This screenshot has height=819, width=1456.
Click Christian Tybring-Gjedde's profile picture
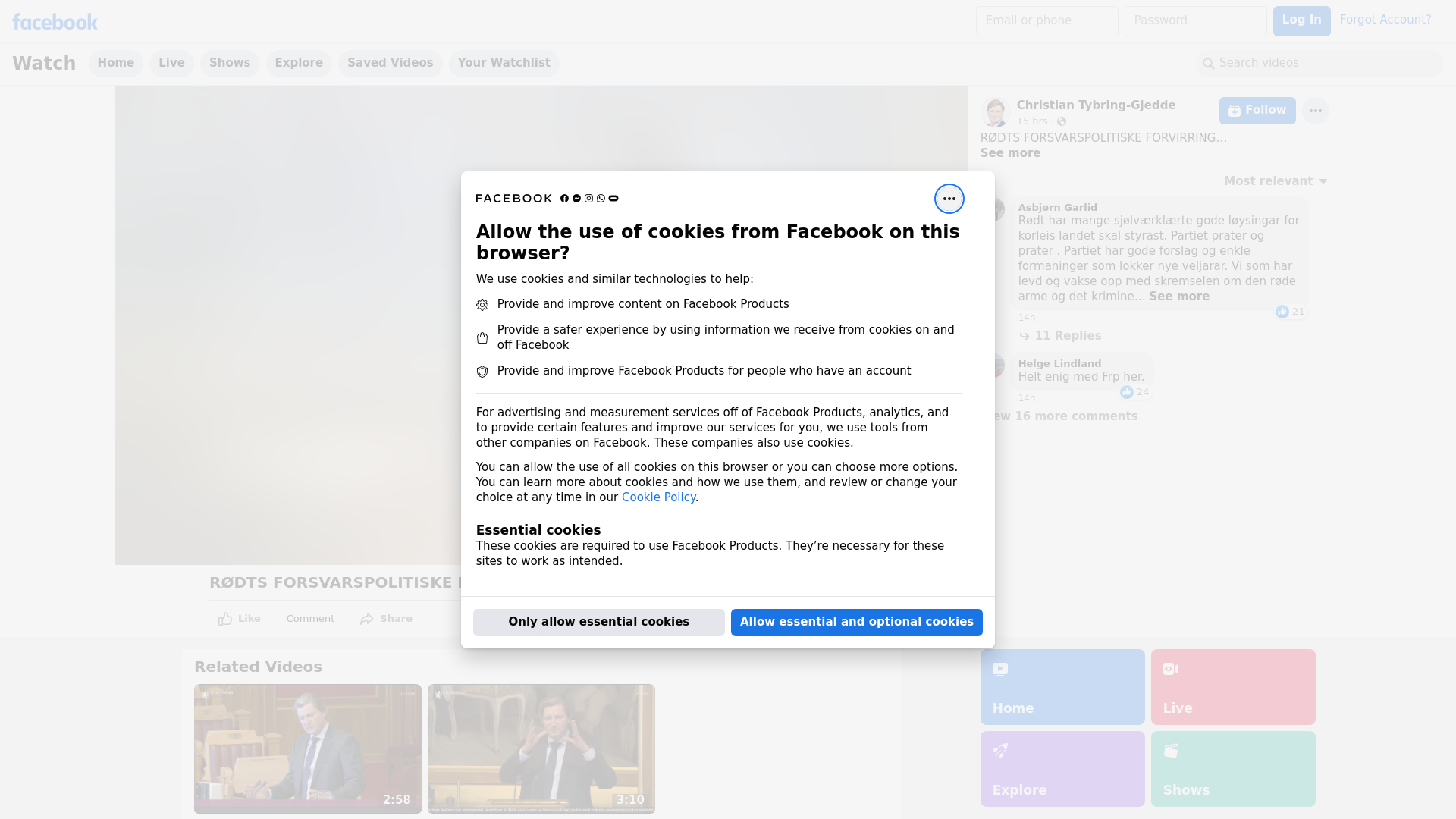point(994,111)
